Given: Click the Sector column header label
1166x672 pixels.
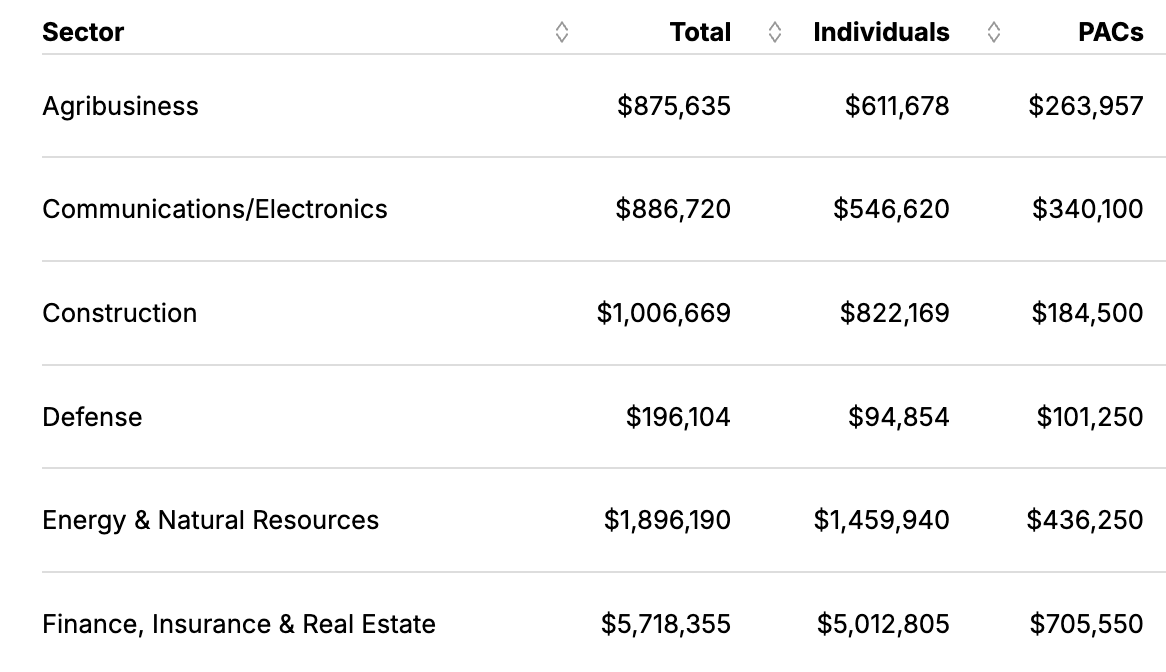Looking at the screenshot, I should (x=83, y=32).
